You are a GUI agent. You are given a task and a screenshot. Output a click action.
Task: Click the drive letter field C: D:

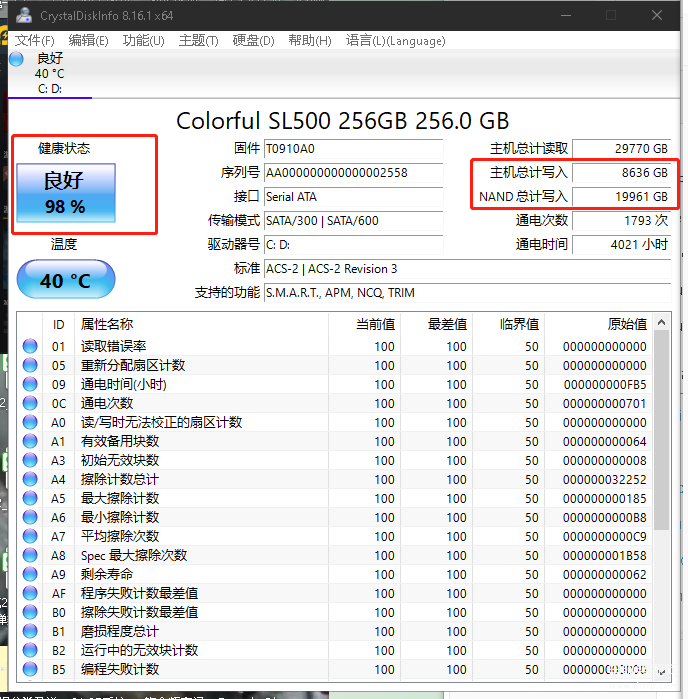(x=354, y=245)
